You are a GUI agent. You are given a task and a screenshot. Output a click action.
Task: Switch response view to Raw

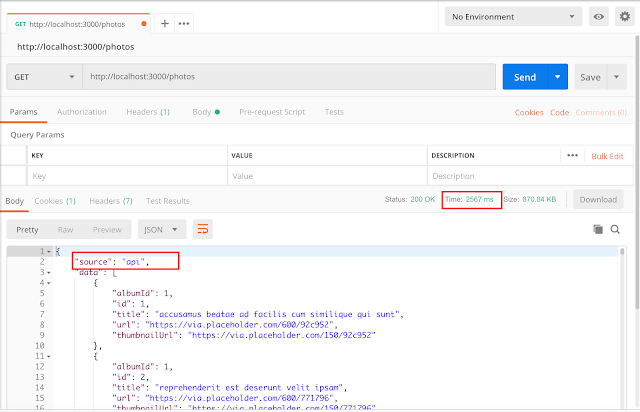coord(65,229)
